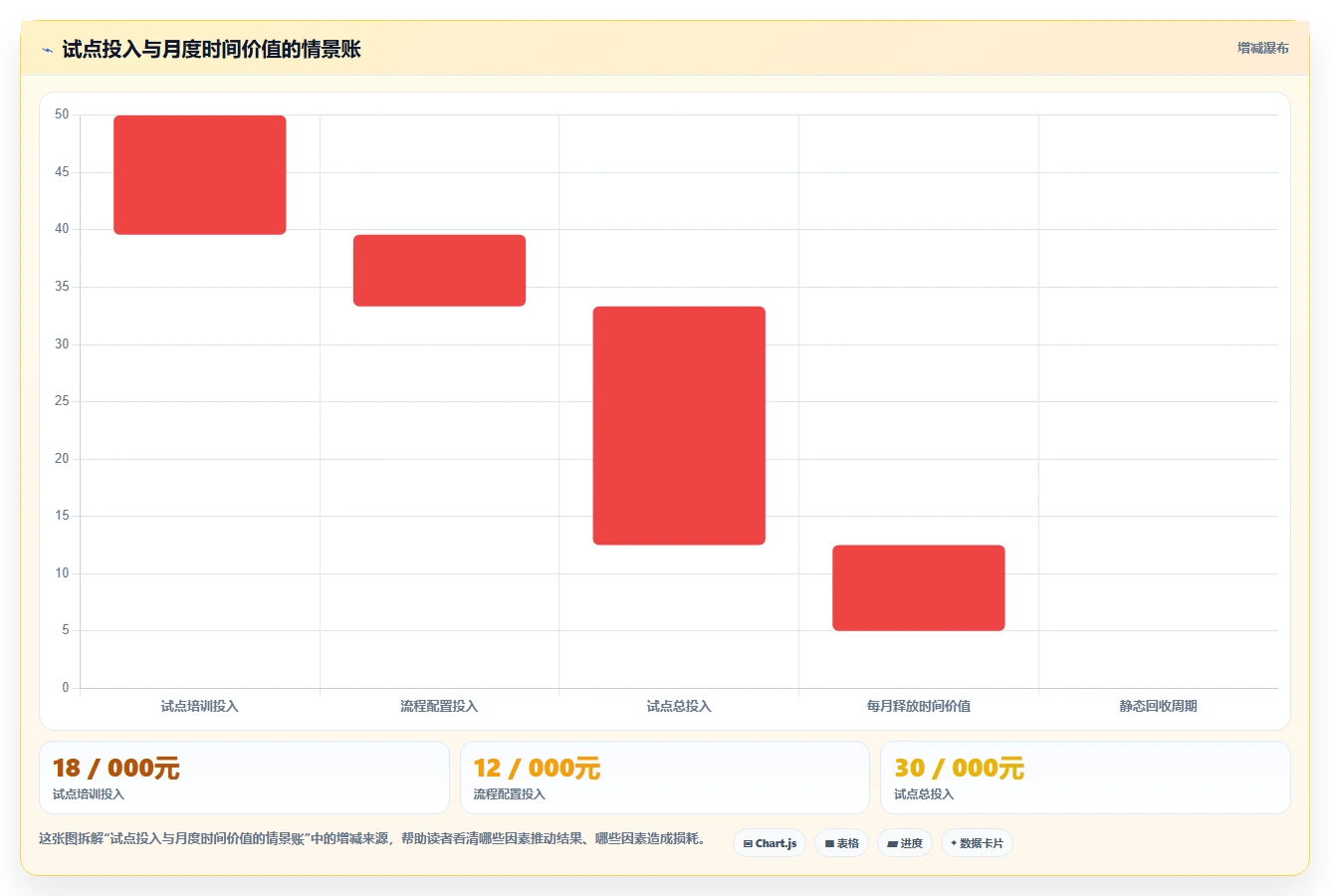Click the 流程配置投入 axis label
The width and height of the screenshot is (1330, 896).
pyautogui.click(x=439, y=706)
